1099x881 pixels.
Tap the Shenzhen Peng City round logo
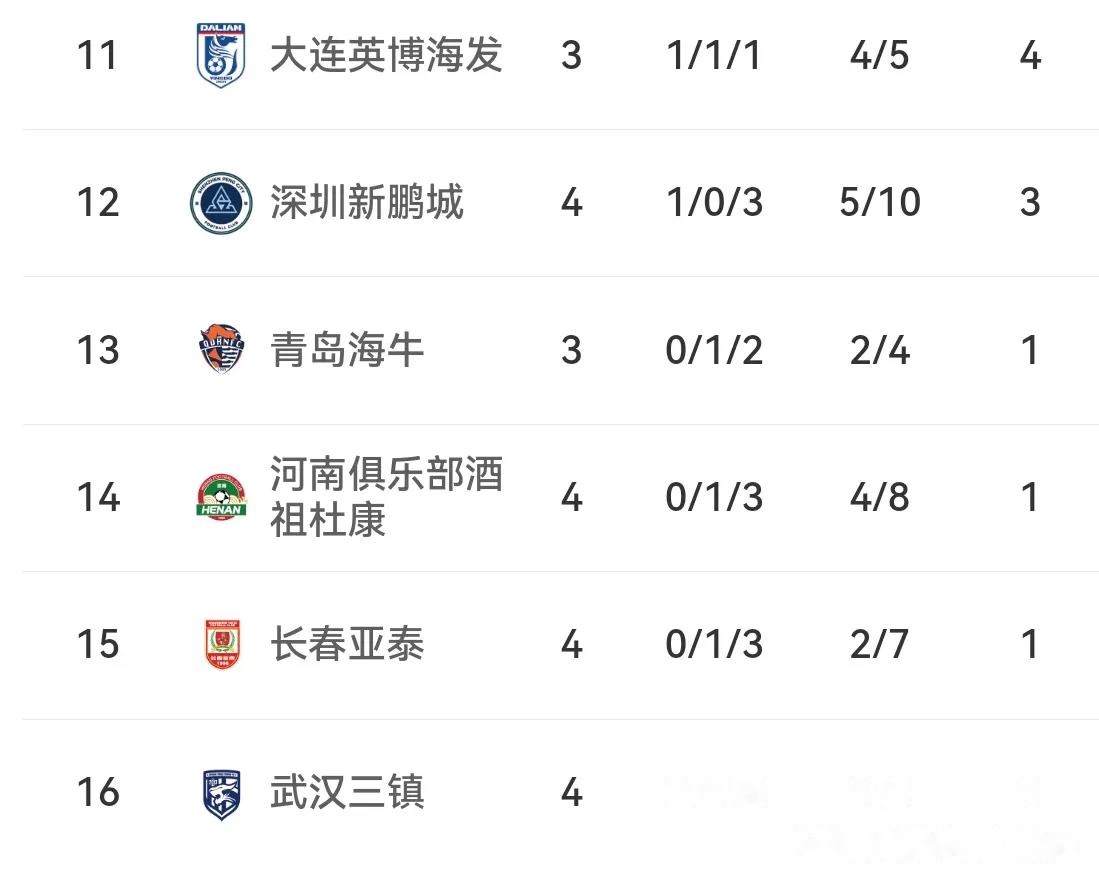pos(220,203)
